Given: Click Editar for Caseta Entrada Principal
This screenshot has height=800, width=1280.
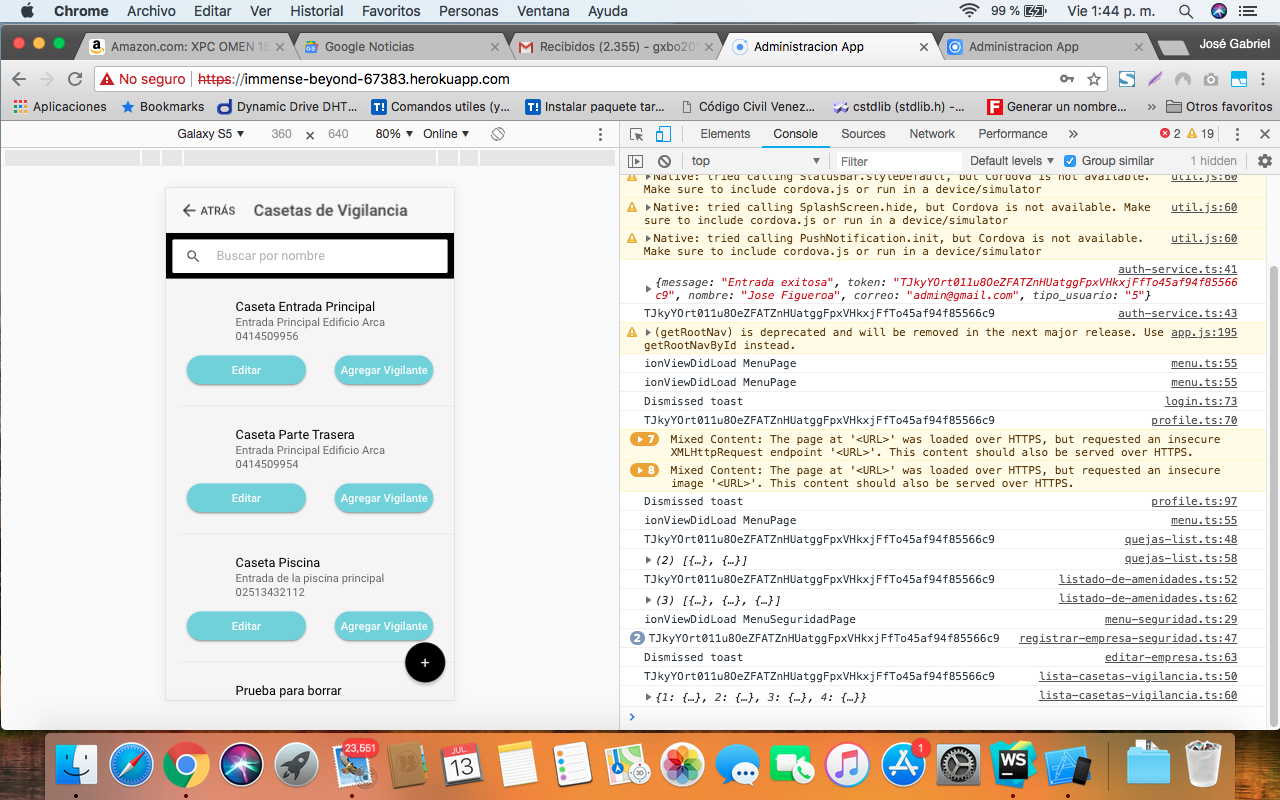Looking at the screenshot, I should coord(246,370).
